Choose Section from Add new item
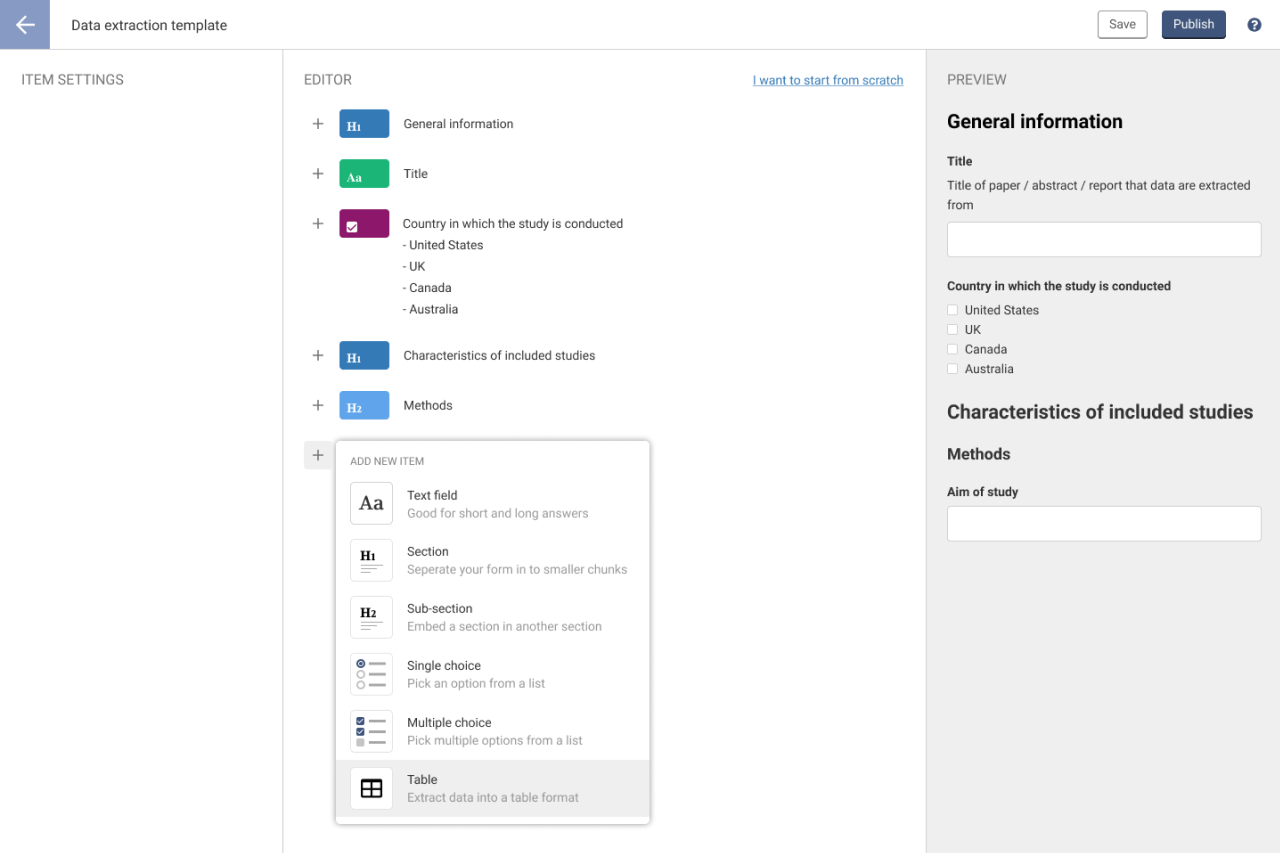Image resolution: width=1280 pixels, height=853 pixels. click(x=493, y=561)
